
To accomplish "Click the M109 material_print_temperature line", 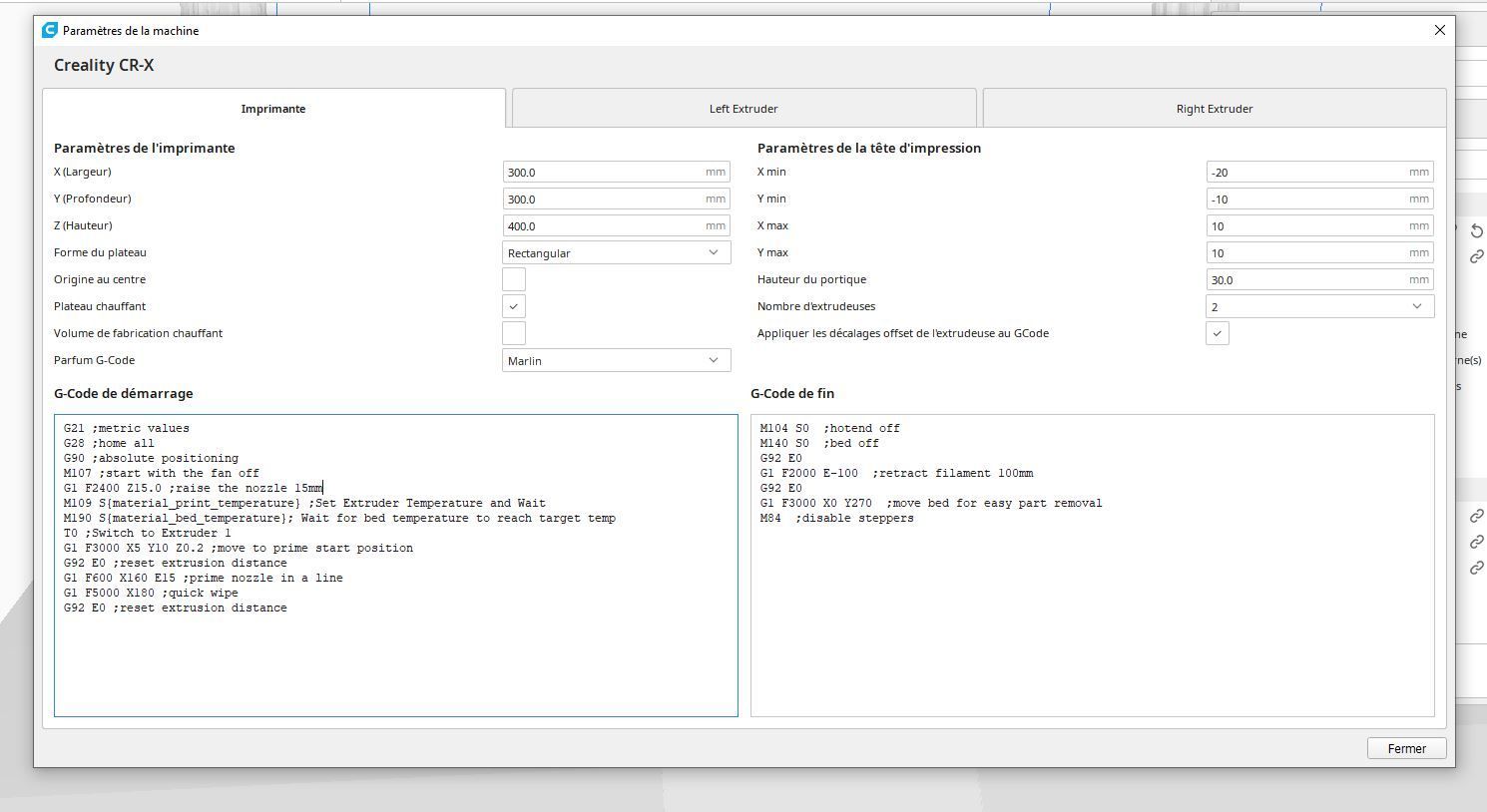I will click(x=304, y=503).
